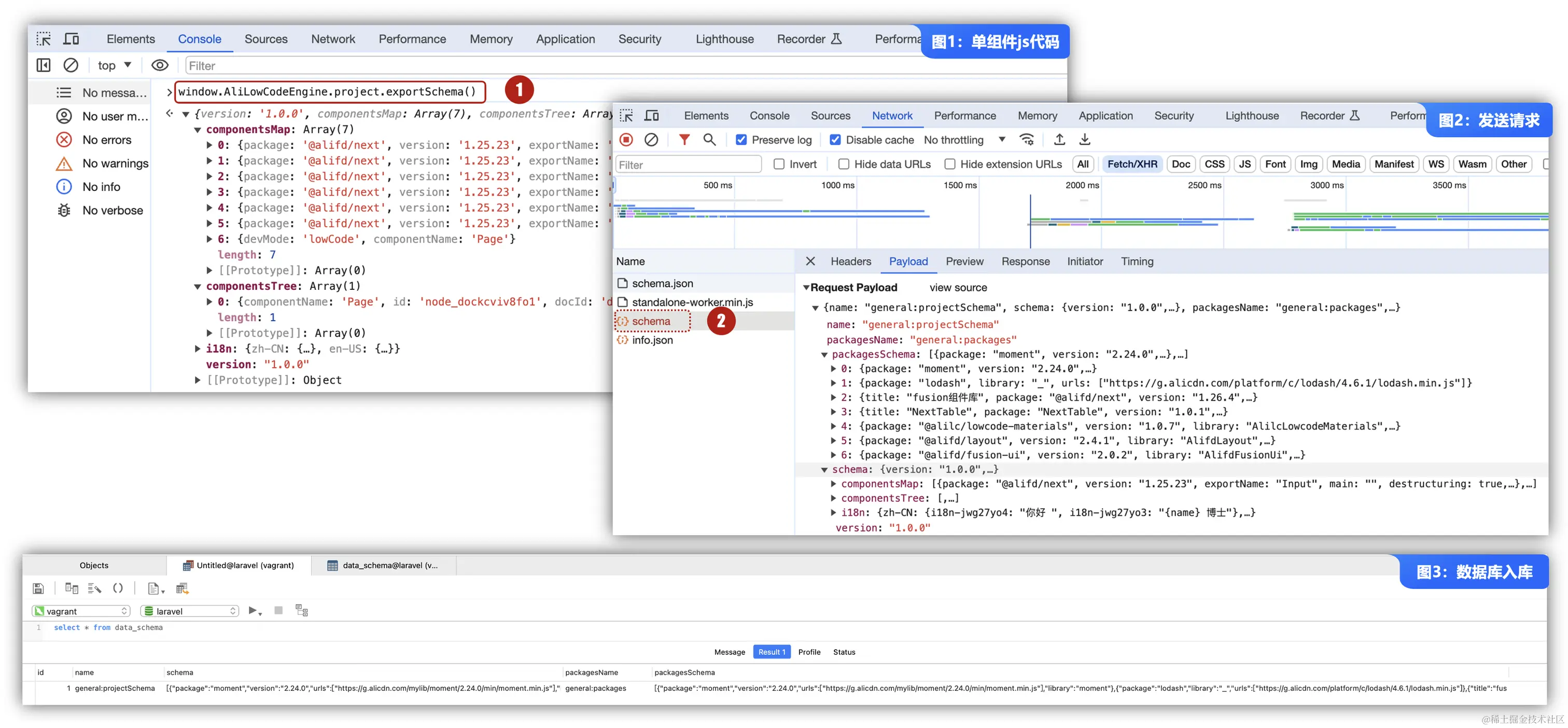Click the run query play icon
This screenshot has width=1568, height=728.
[253, 610]
